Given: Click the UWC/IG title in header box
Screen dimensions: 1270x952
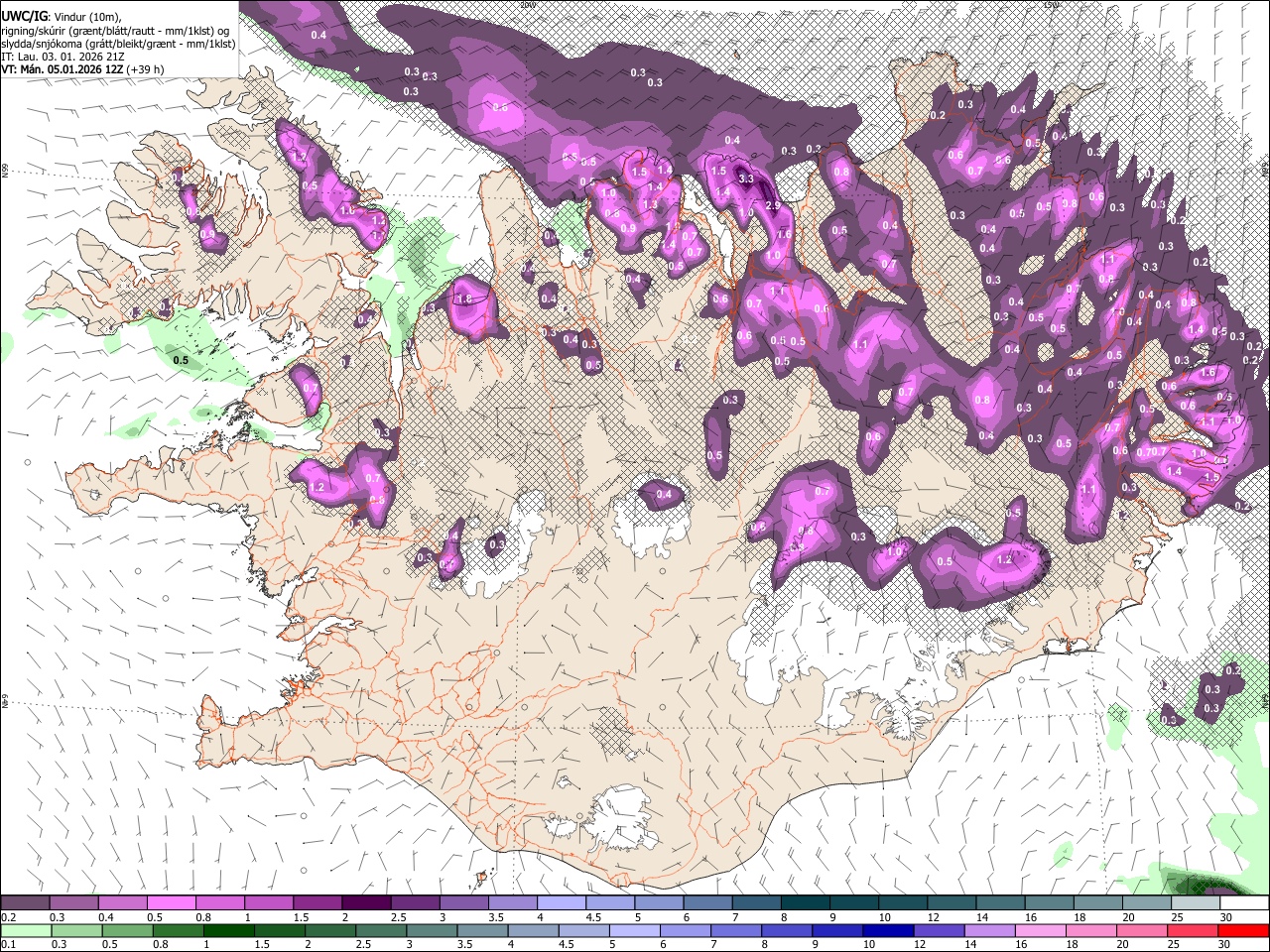Looking at the screenshot, I should pos(24,17).
